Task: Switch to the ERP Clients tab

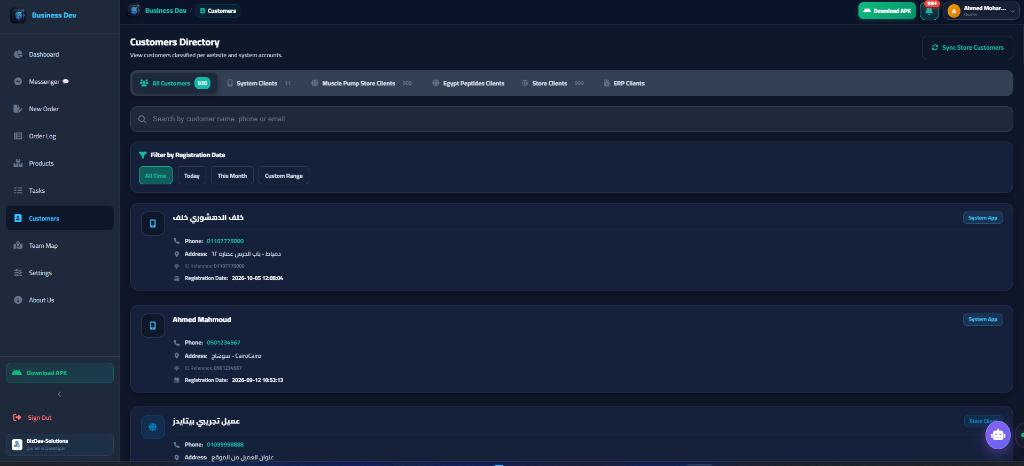Action: 624,83
